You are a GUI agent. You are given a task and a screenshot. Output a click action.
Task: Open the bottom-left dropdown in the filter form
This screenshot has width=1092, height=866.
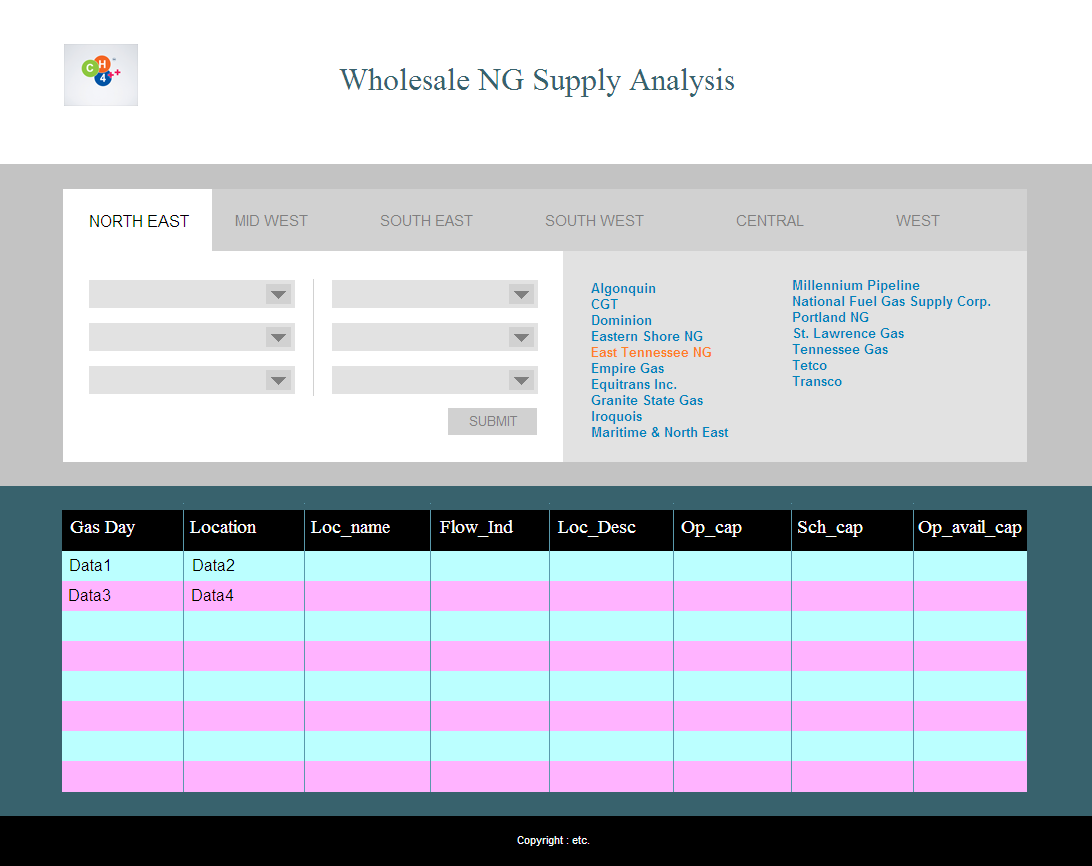pyautogui.click(x=191, y=380)
